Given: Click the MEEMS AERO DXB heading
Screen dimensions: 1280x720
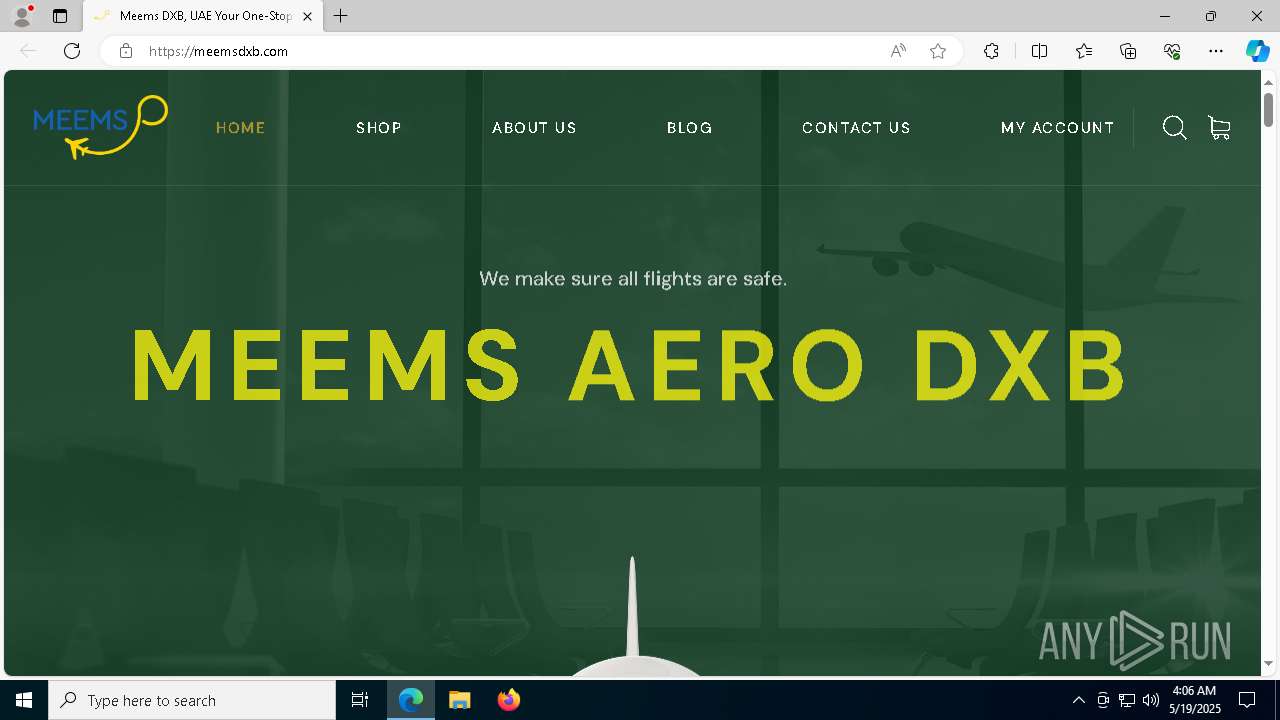Looking at the screenshot, I should click(x=630, y=365).
